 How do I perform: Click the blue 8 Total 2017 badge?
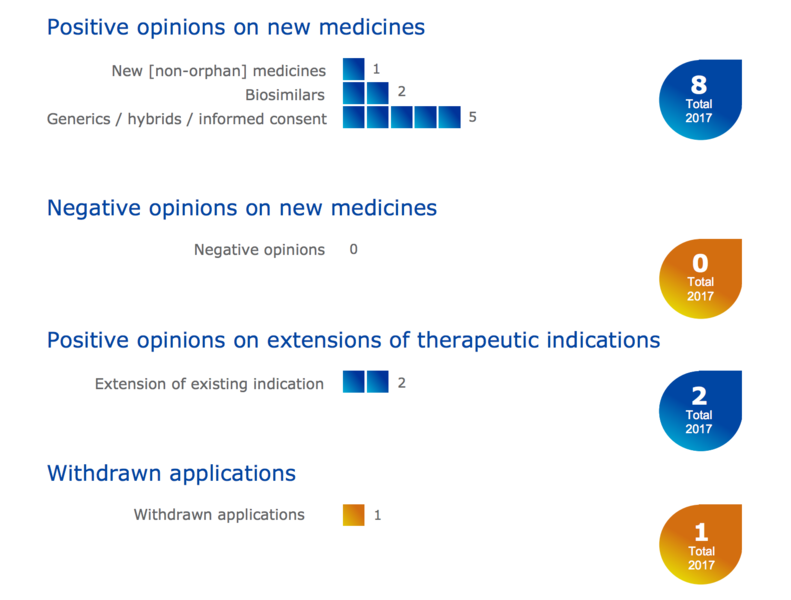click(700, 99)
